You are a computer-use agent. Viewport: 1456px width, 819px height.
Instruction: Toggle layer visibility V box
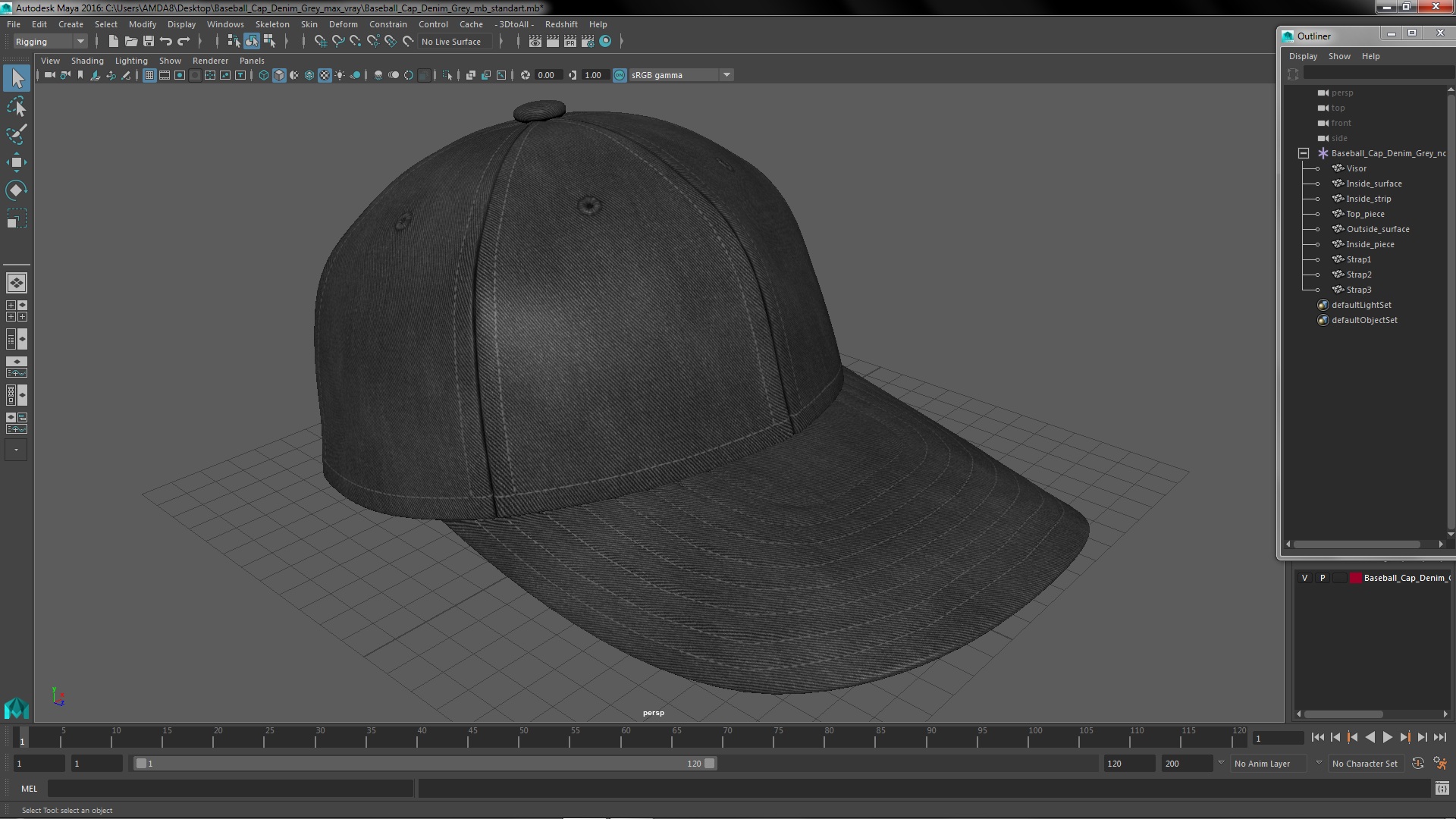[1304, 578]
